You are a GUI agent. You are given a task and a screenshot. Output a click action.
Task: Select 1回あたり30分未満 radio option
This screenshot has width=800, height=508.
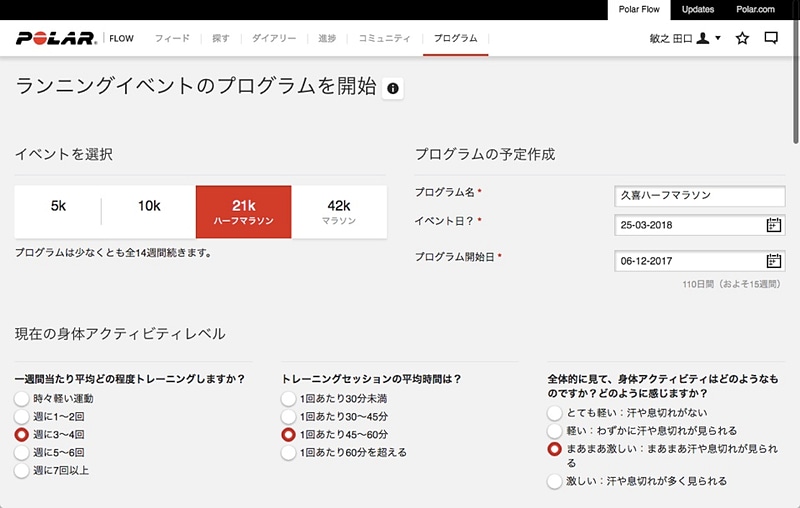pos(288,398)
